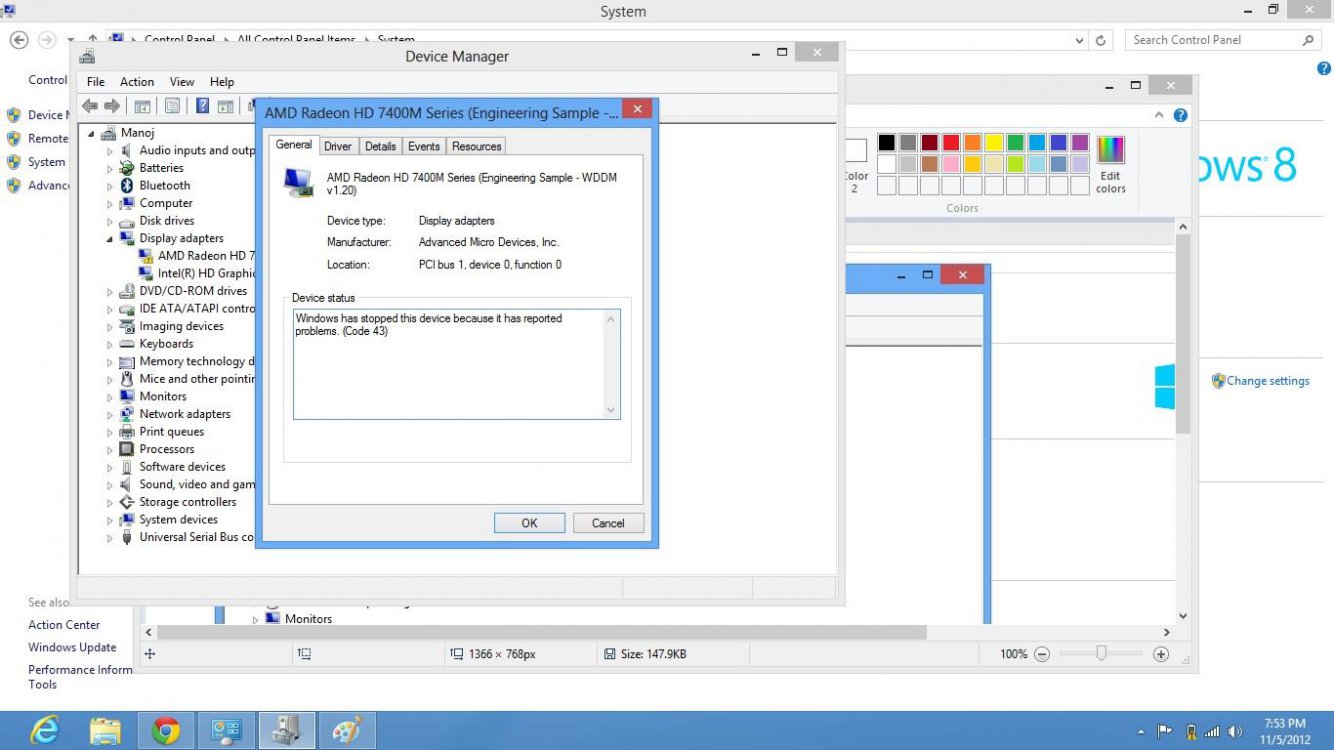Click the Action Center flag tray icon
This screenshot has height=750, width=1334.
1165,732
